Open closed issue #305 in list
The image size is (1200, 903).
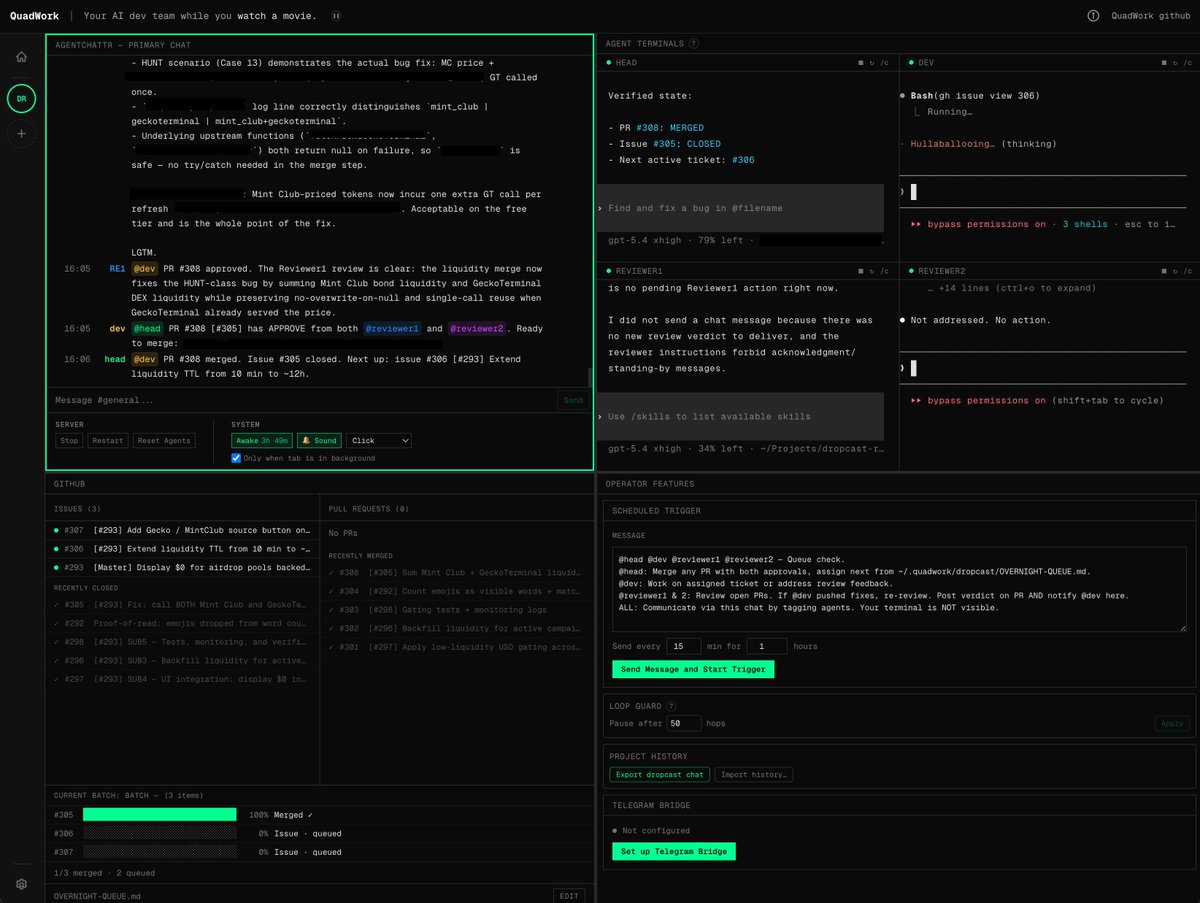click(183, 605)
